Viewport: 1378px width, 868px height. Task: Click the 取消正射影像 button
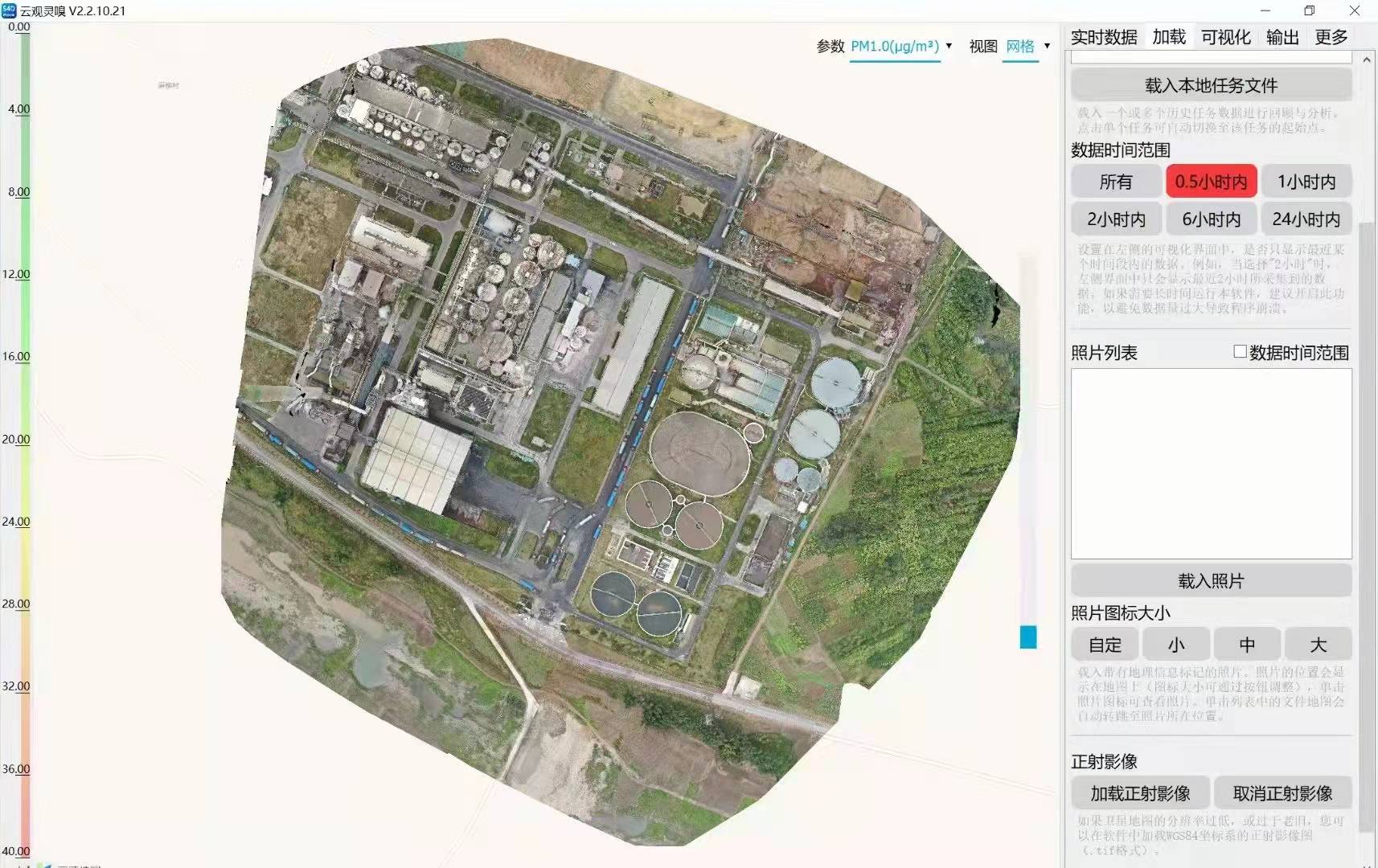click(1282, 793)
